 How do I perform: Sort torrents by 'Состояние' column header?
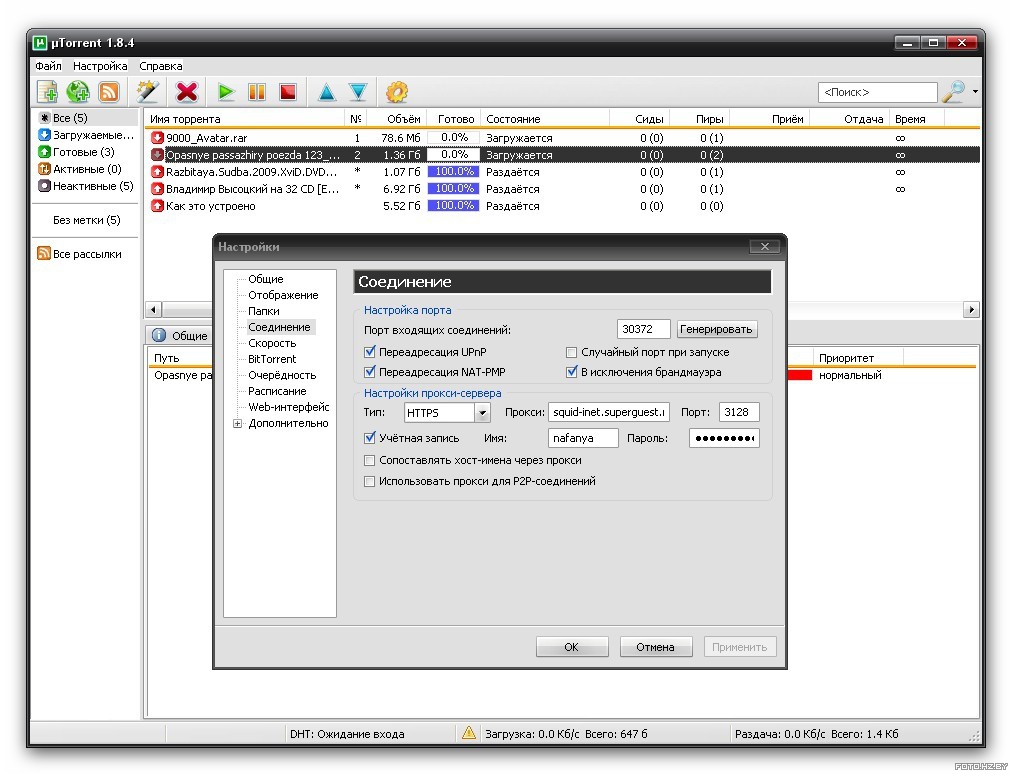[545, 119]
